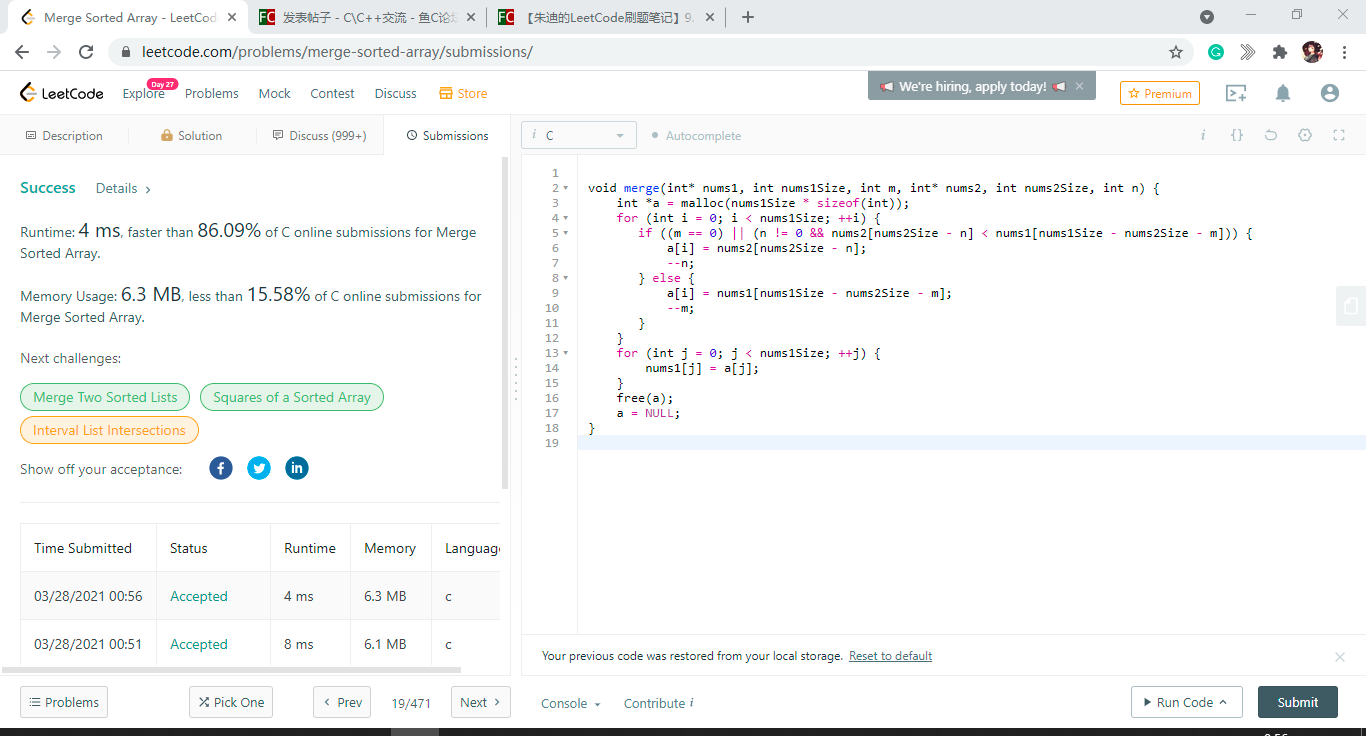Open the Contest menu

pyautogui.click(x=332, y=93)
